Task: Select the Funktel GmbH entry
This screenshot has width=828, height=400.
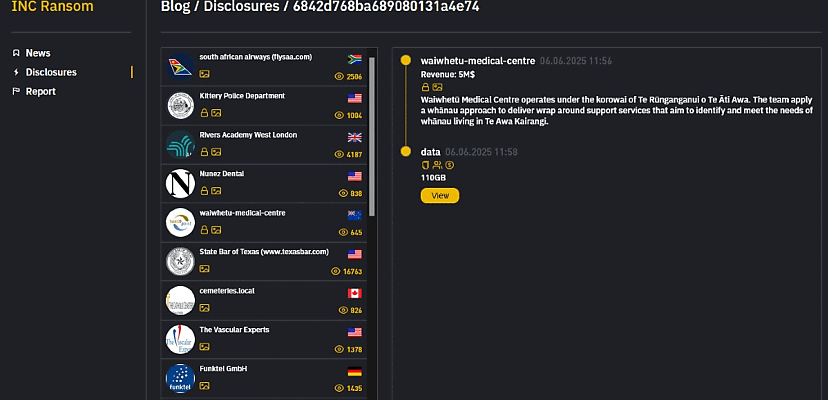Action: (x=264, y=378)
